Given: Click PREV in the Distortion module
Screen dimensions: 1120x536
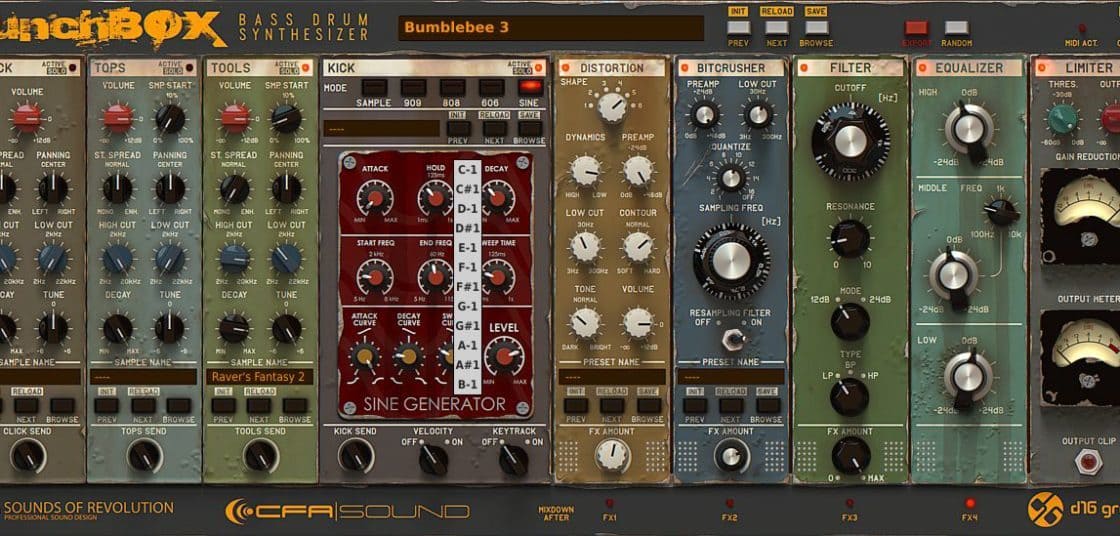Looking at the screenshot, I should click(x=575, y=406).
